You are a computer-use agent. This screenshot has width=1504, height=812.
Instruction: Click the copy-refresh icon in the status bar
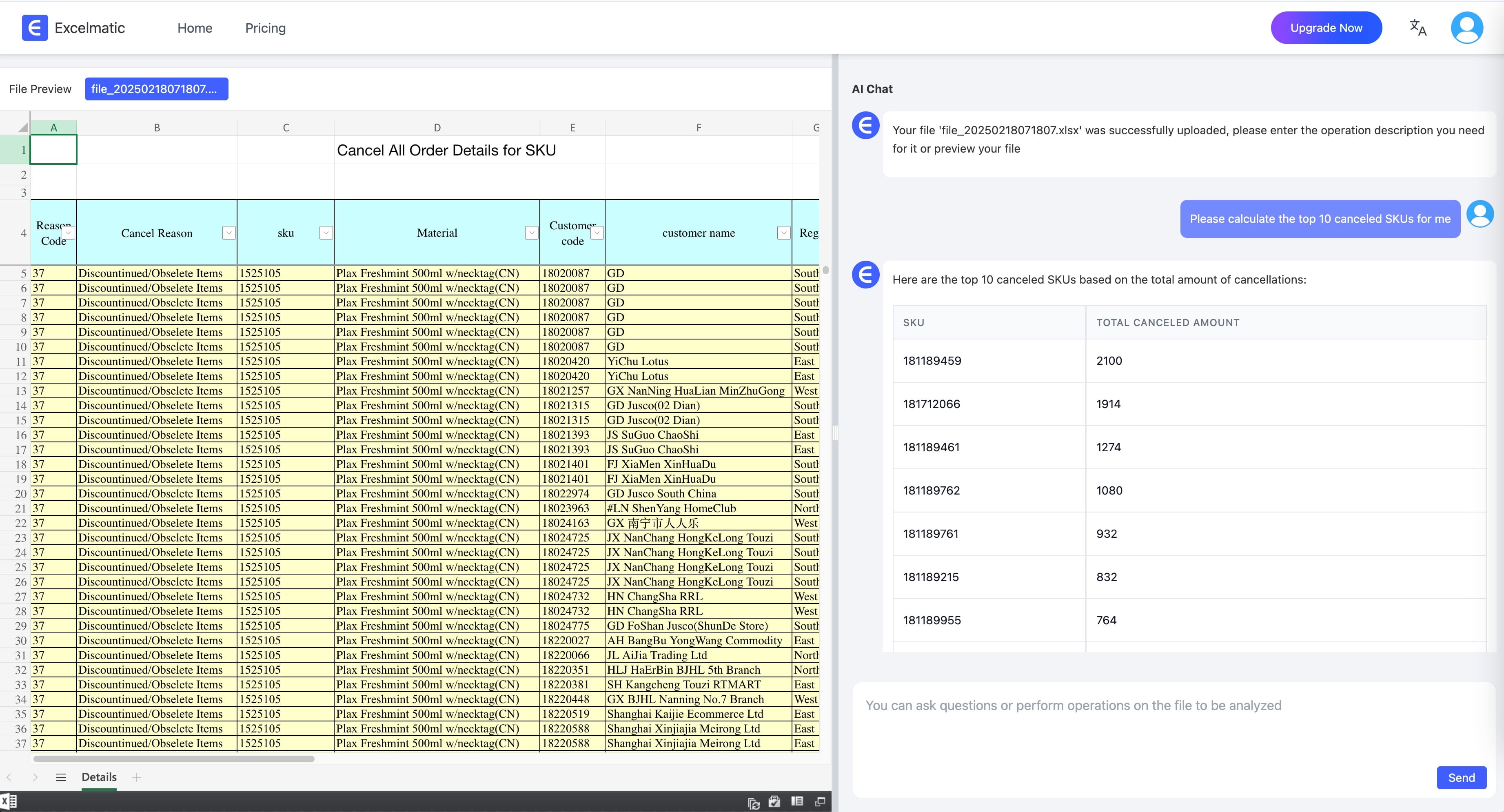754,801
